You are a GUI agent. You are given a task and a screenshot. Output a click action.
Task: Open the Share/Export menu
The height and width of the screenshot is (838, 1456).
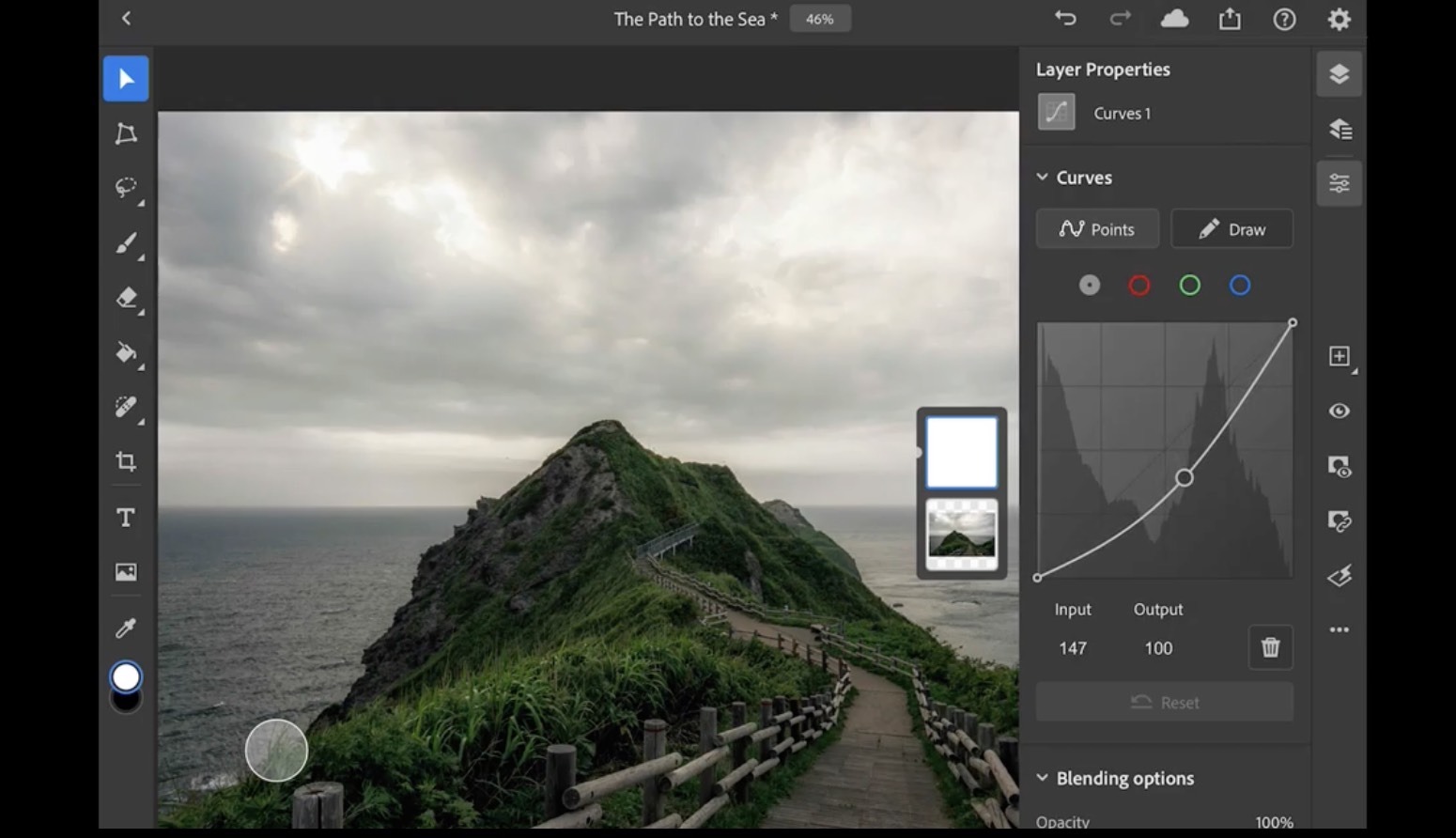(x=1230, y=18)
